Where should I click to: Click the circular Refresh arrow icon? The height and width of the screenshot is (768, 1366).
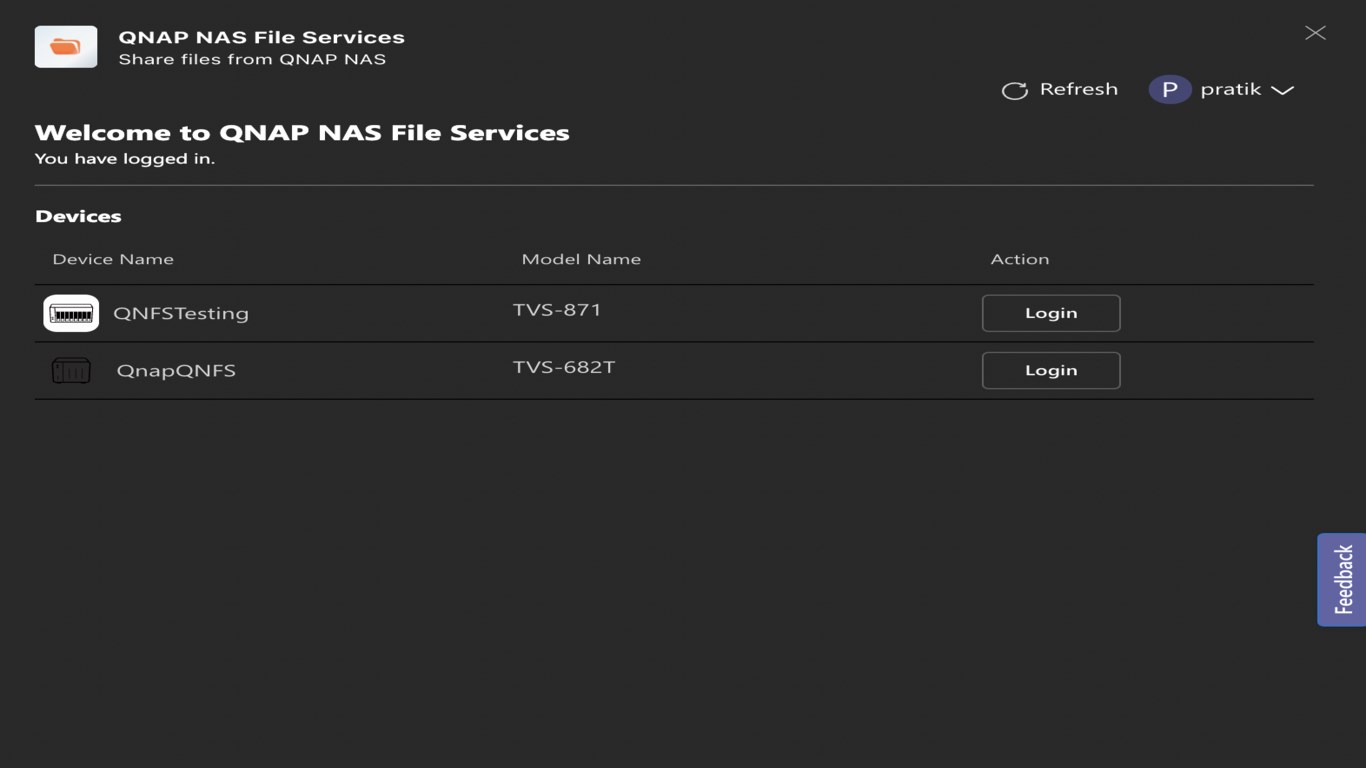[x=1015, y=90]
